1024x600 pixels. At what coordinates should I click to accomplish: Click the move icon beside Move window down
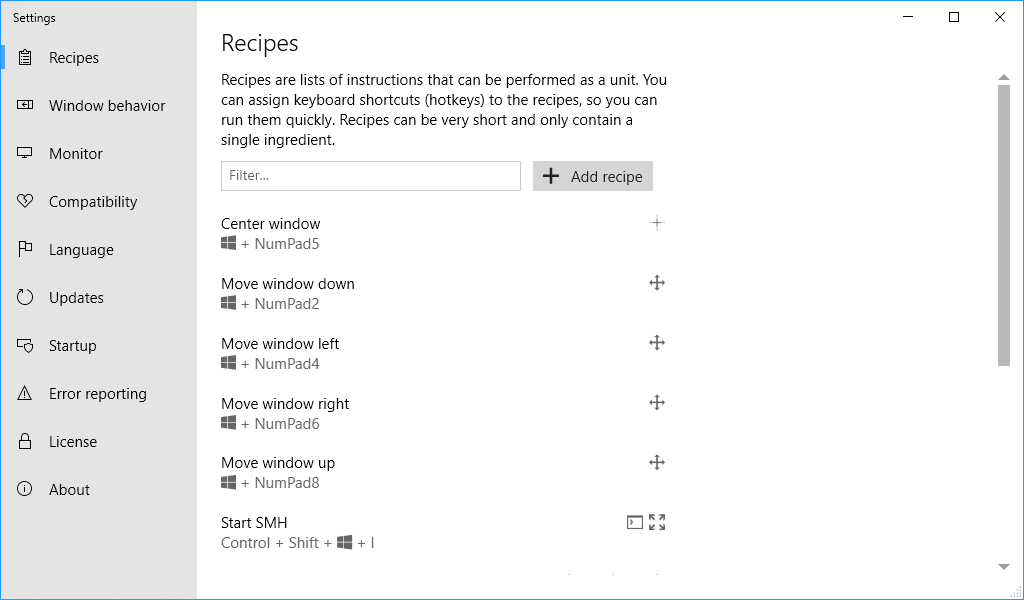[657, 283]
